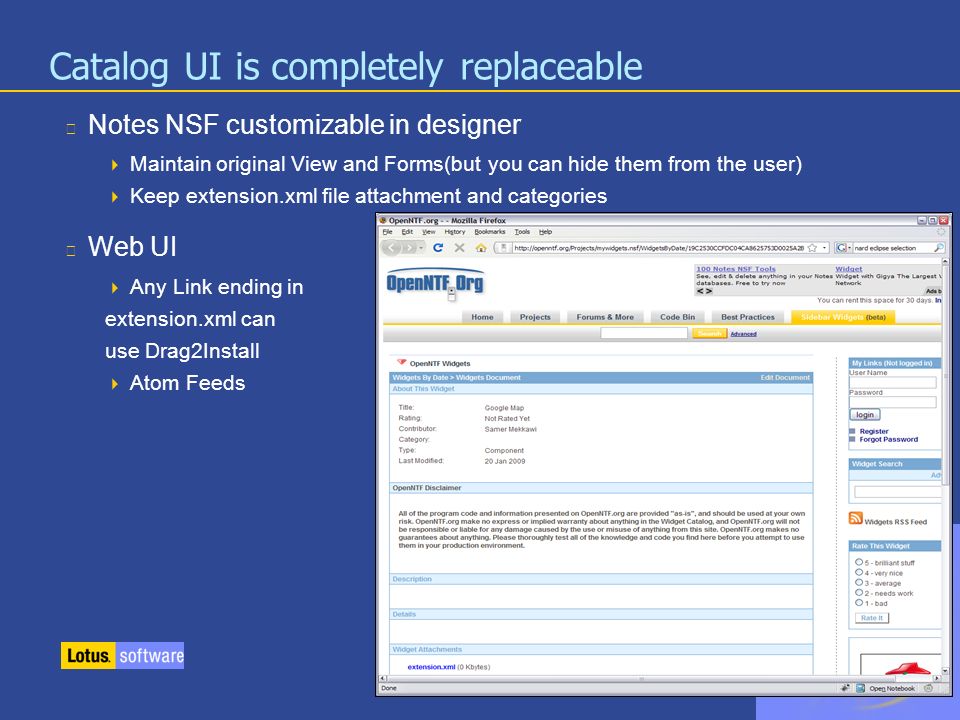Open the Help menu in Firefox
Screen dimensions: 960x720
click(546, 232)
